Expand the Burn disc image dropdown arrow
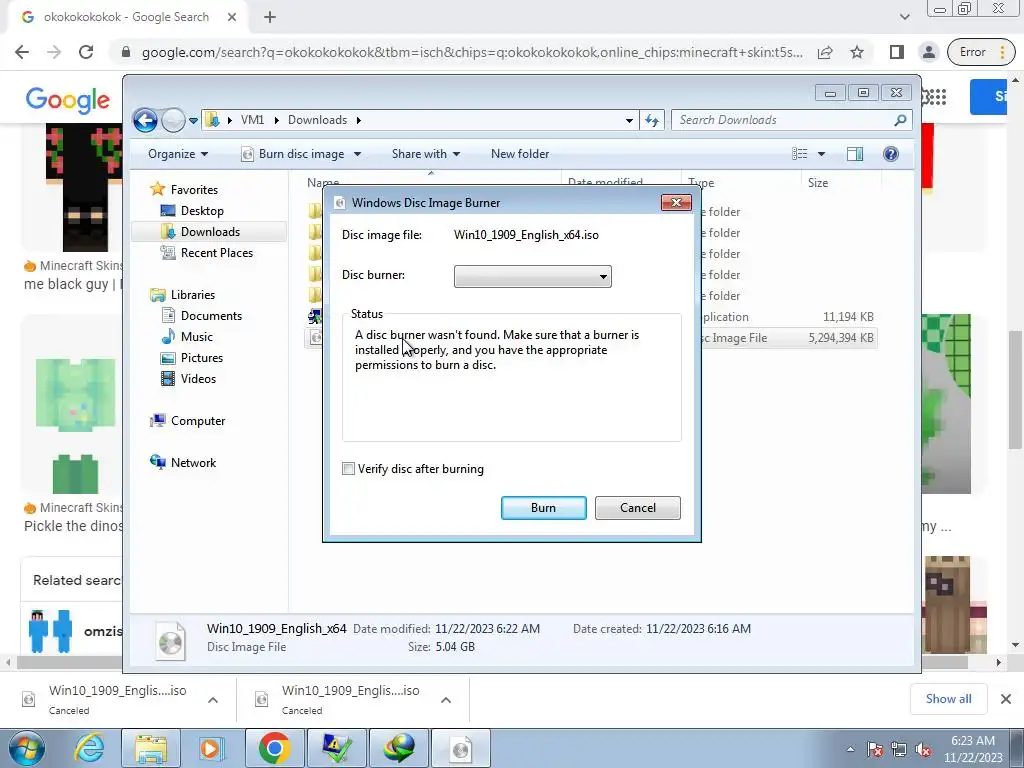This screenshot has width=1024, height=768. [357, 154]
